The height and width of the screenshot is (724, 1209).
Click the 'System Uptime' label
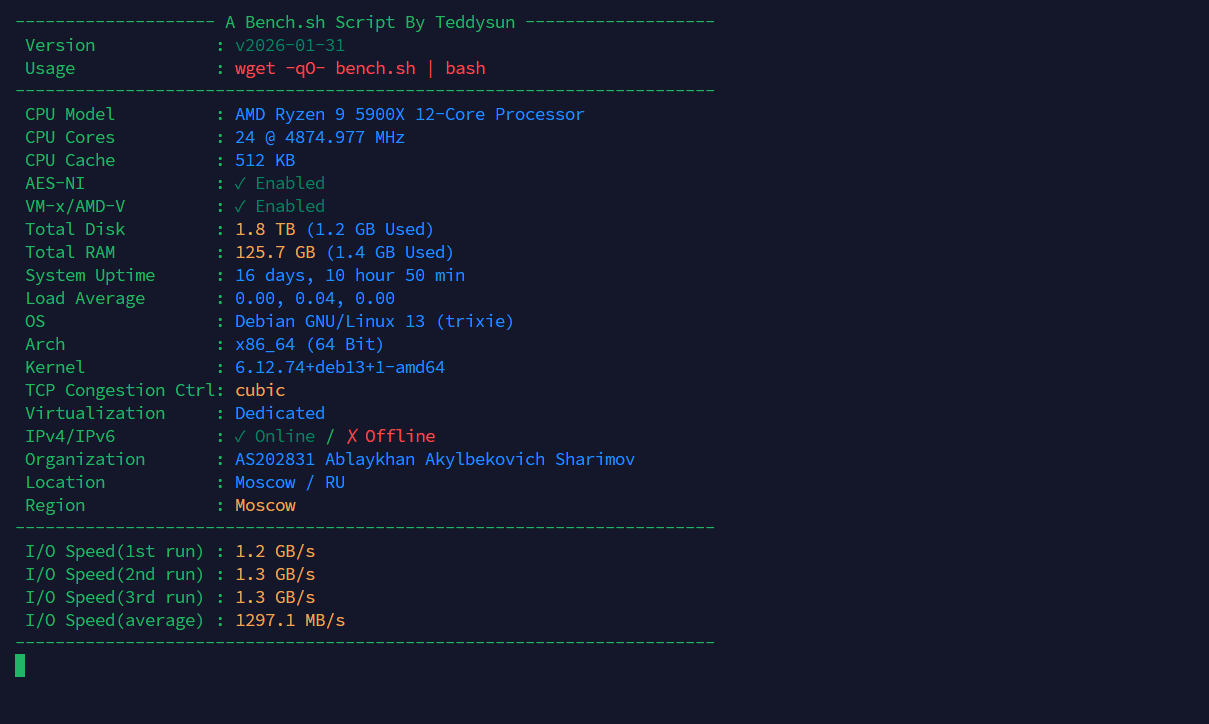point(90,275)
